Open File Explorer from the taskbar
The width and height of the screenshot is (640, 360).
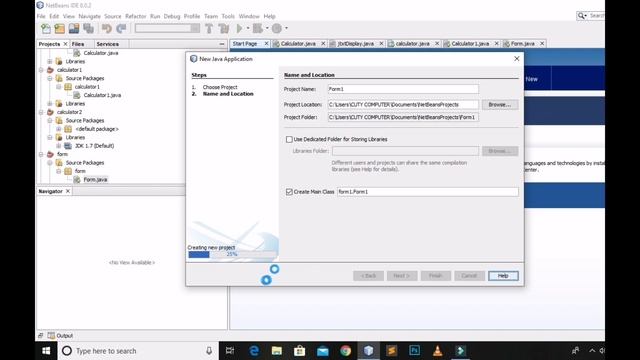[277, 351]
